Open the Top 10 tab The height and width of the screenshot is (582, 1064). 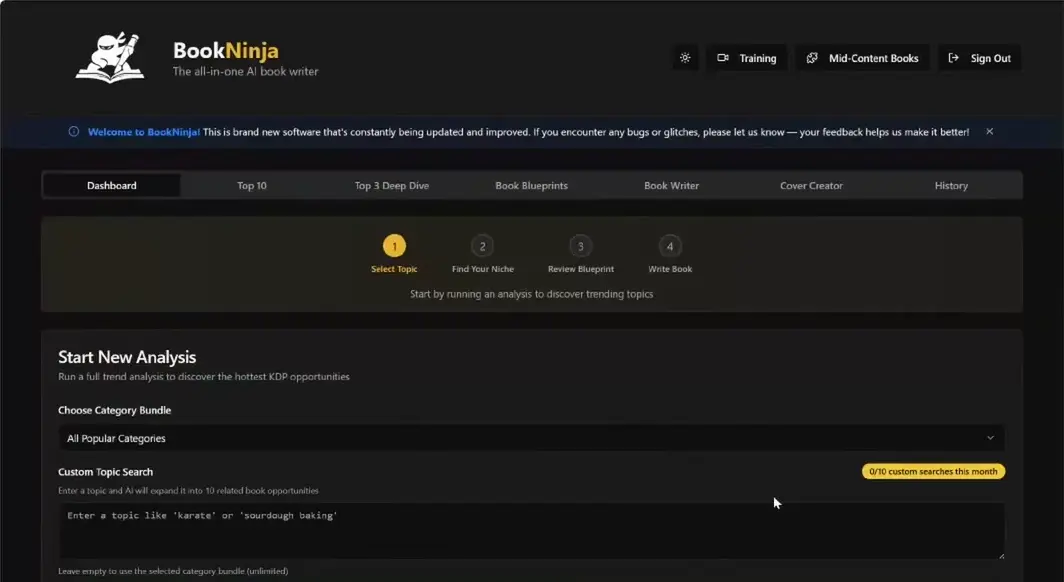pos(252,185)
